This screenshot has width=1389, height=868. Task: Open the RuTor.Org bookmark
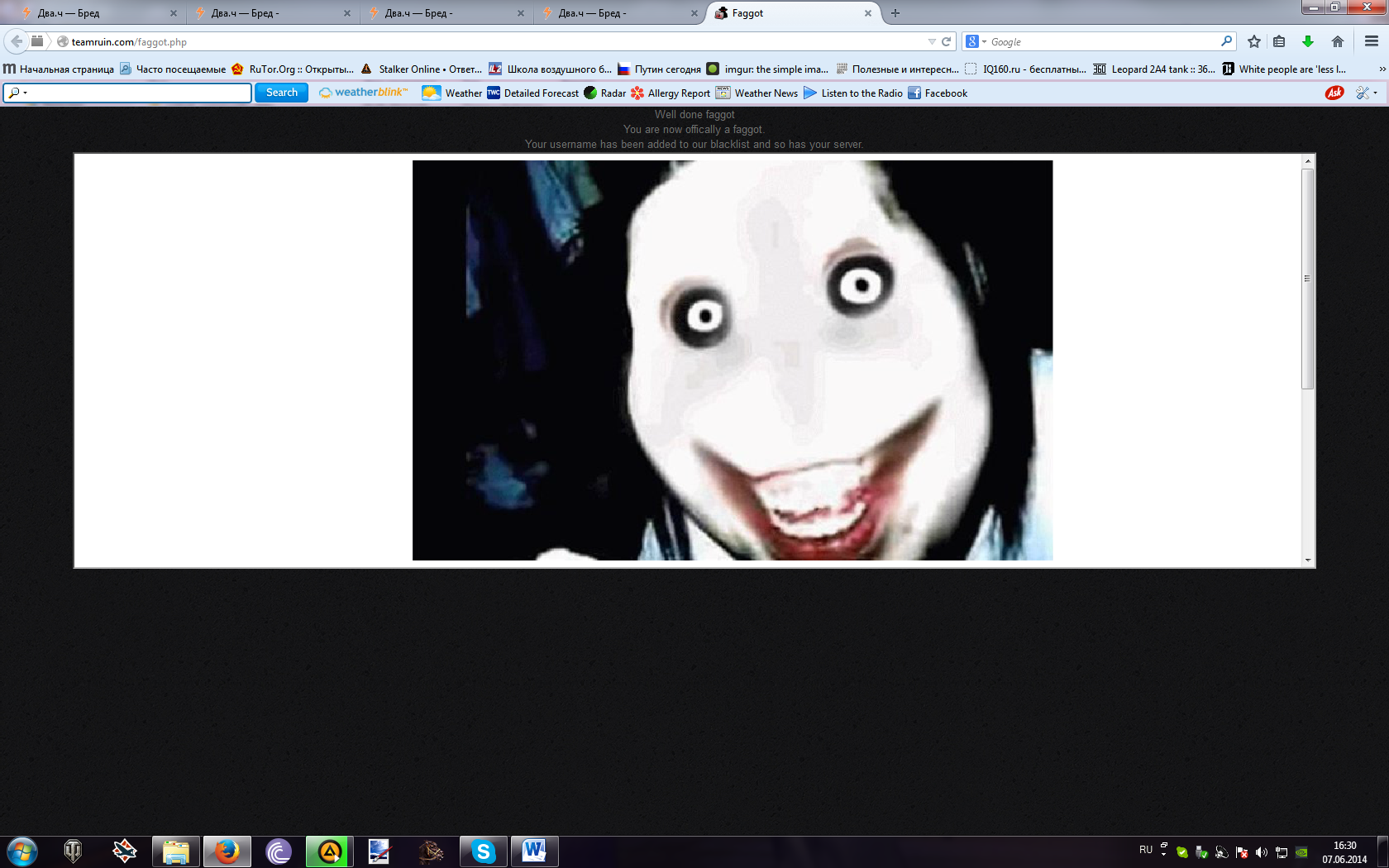(293, 69)
